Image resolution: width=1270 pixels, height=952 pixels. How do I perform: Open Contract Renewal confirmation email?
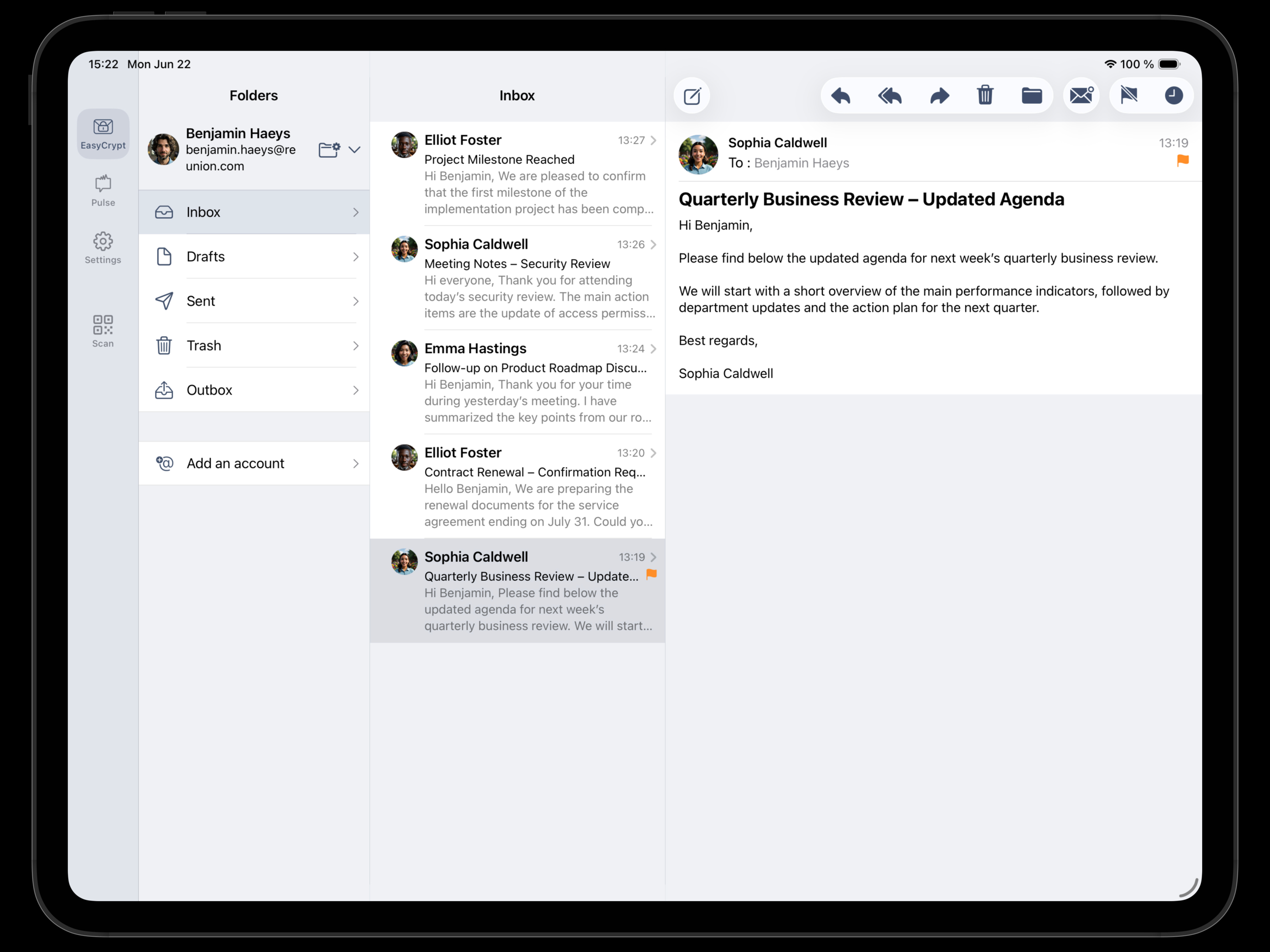(517, 487)
